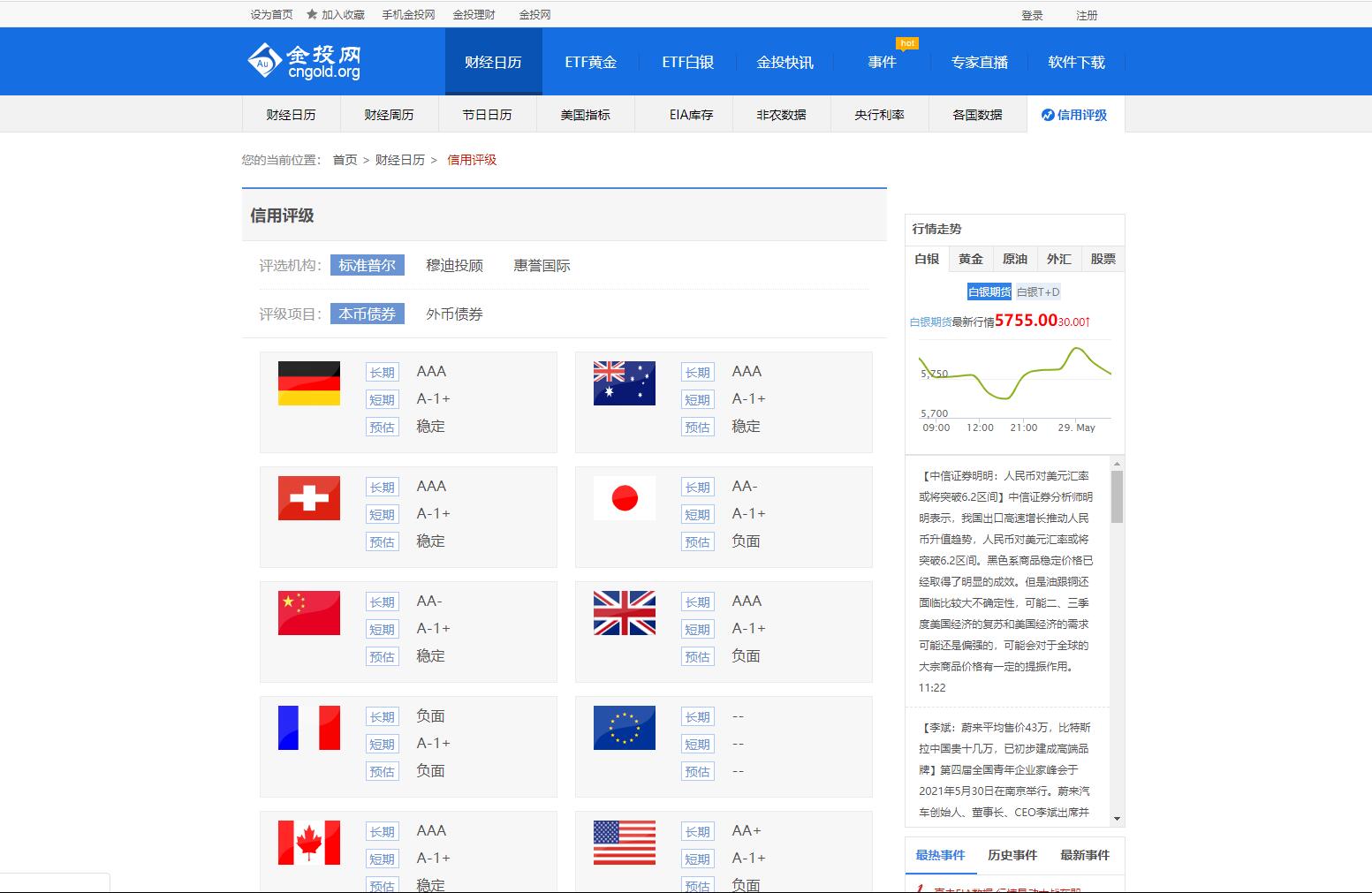1372x893 pixels.
Task: Switch to the 历史事件 tab
Action: click(x=1012, y=854)
